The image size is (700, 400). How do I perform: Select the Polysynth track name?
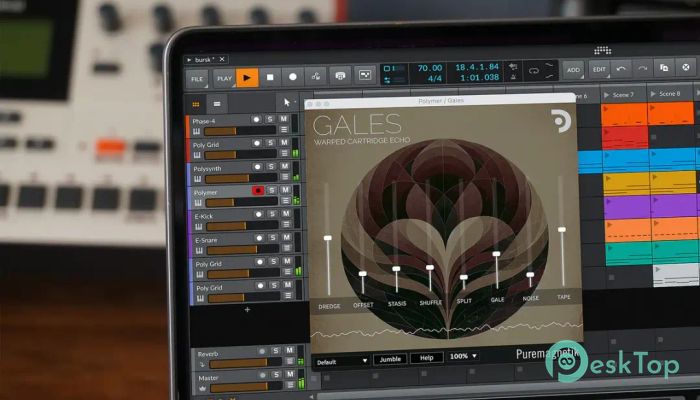click(207, 169)
